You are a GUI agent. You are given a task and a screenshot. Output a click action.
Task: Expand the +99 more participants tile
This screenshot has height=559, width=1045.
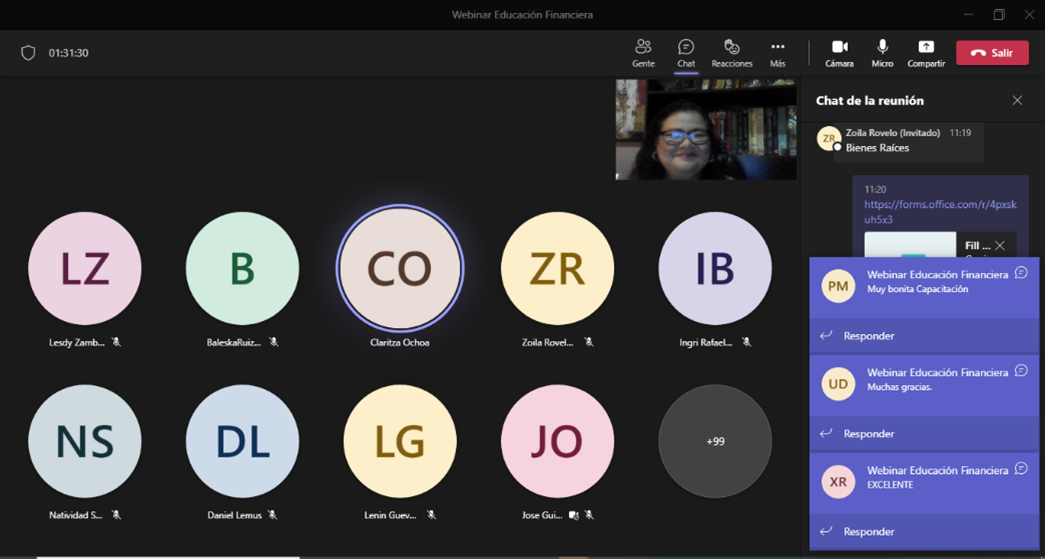[x=715, y=441]
